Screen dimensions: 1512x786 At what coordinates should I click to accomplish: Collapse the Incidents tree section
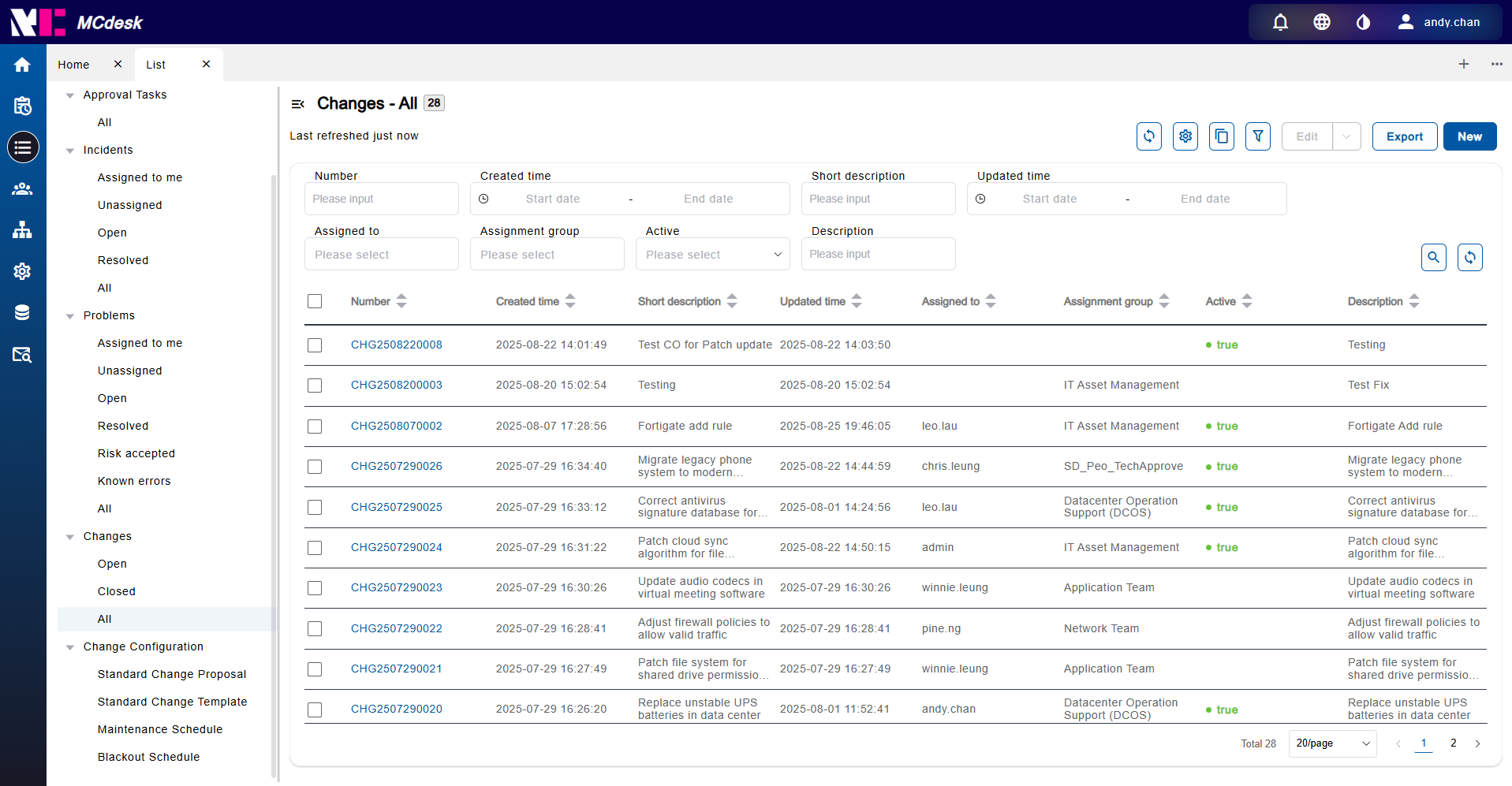coord(70,151)
